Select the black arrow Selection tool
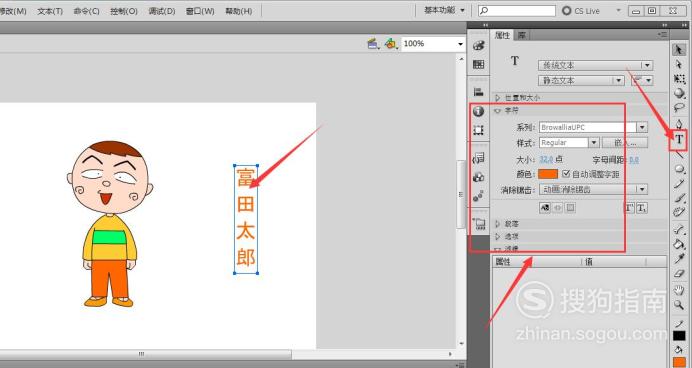 679,50
